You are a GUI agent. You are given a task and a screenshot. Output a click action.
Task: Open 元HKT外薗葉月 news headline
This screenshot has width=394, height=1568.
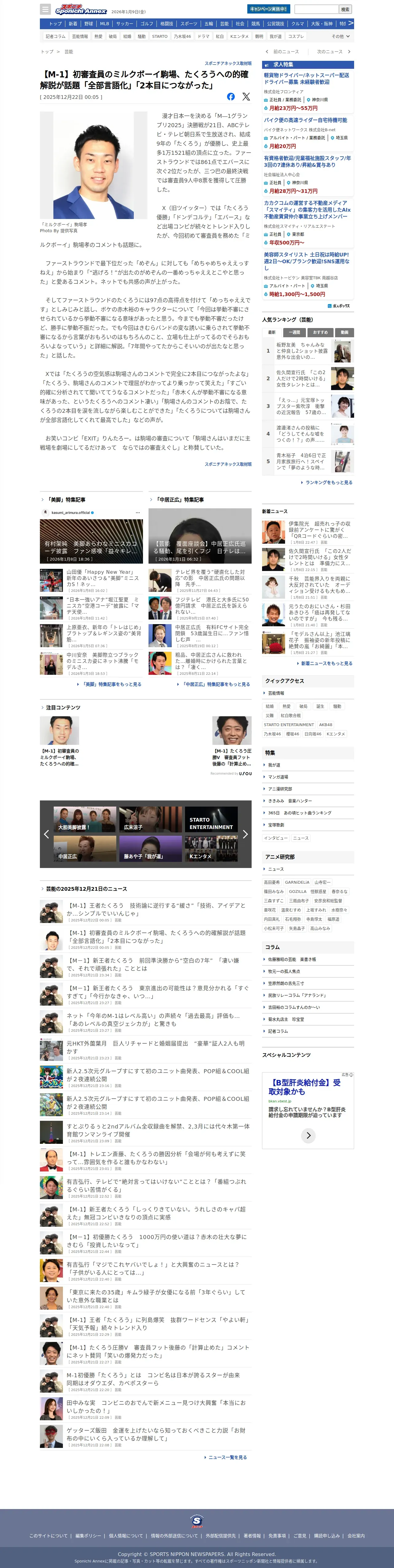tap(156, 1047)
